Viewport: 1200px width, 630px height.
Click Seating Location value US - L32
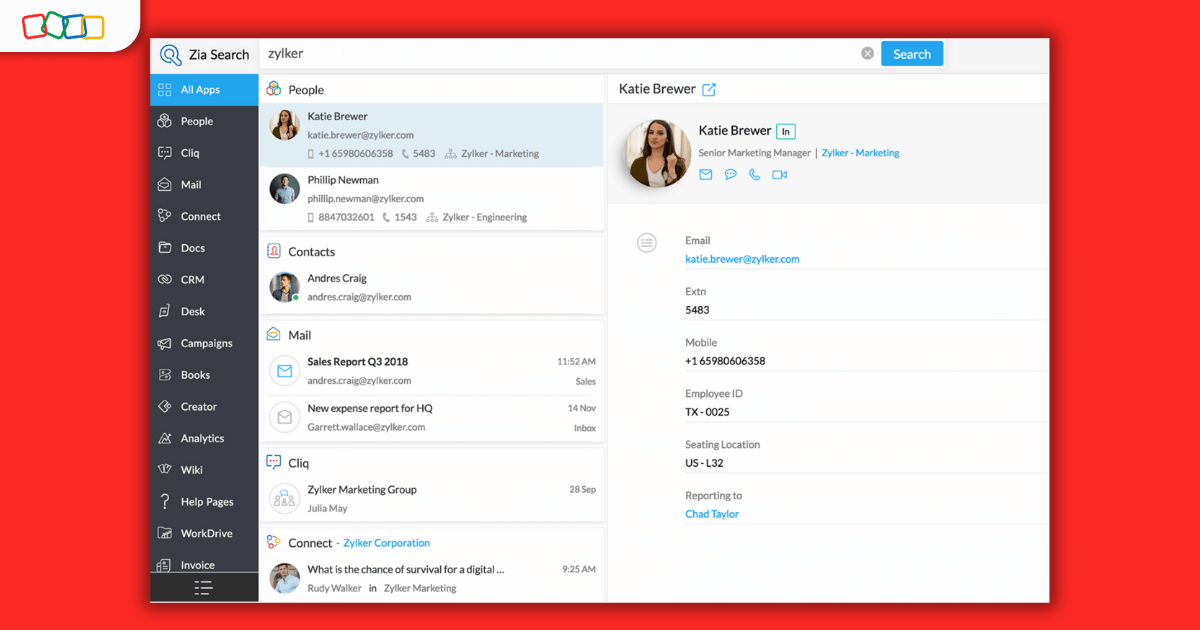tap(704, 463)
